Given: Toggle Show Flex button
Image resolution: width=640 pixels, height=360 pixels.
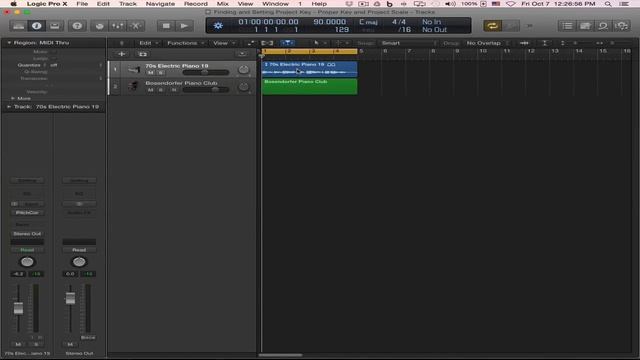Looking at the screenshot, I should 267,43.
